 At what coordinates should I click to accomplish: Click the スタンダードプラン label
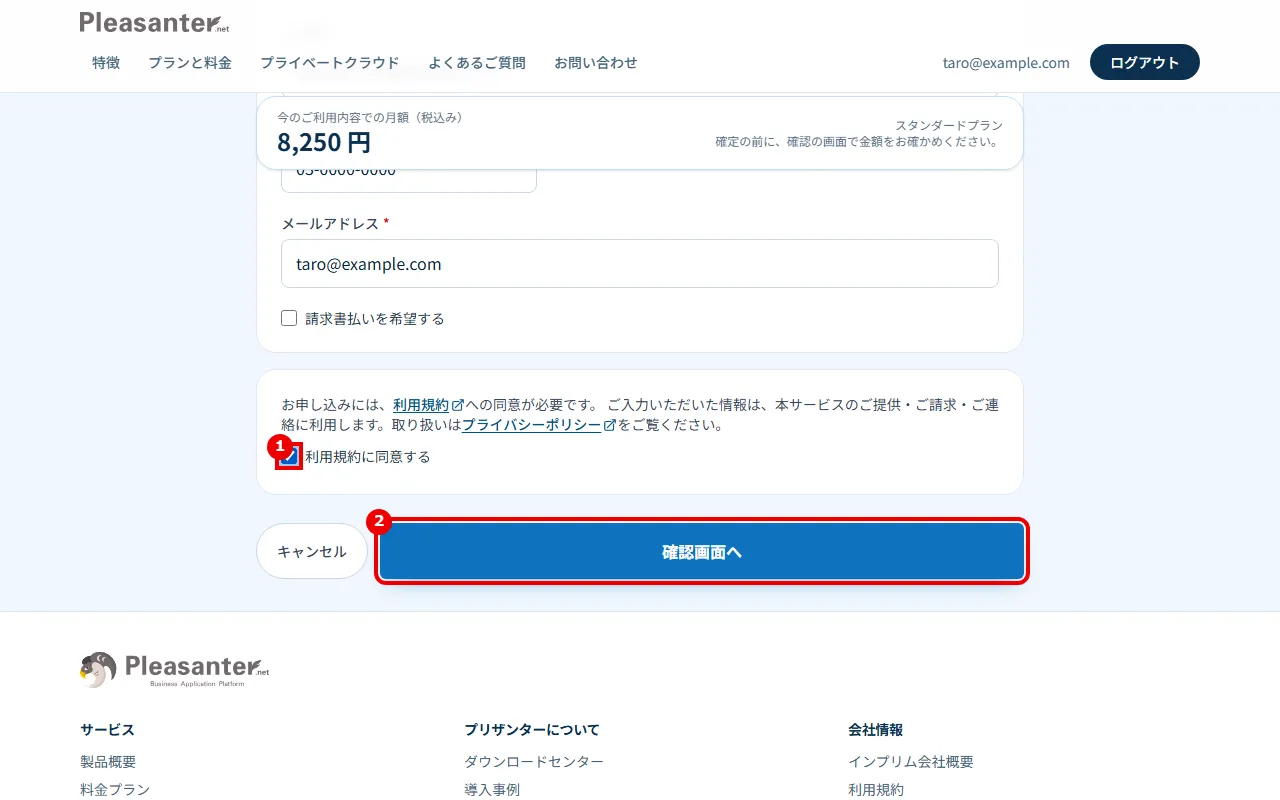coord(949,125)
